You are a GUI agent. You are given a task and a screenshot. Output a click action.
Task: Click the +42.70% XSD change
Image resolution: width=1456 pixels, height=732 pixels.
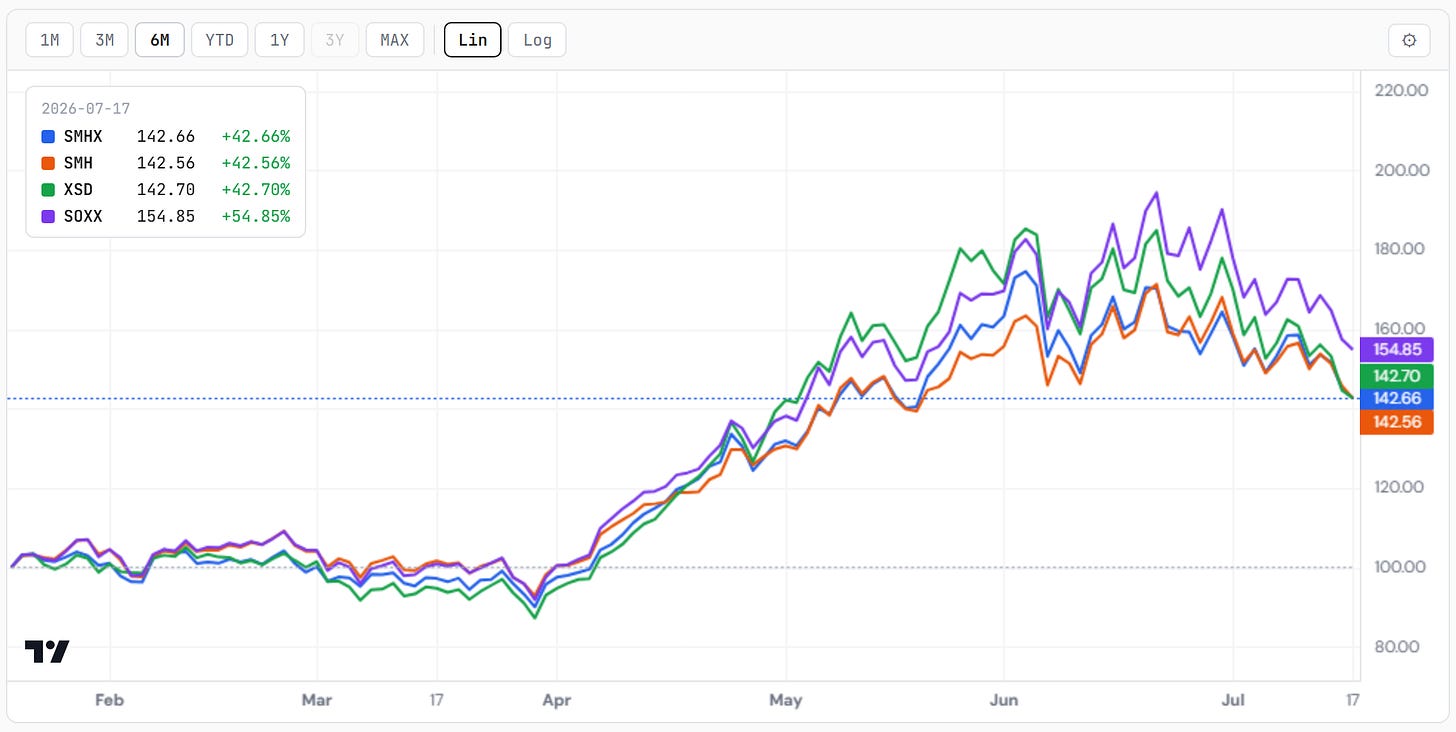pyautogui.click(x=256, y=190)
